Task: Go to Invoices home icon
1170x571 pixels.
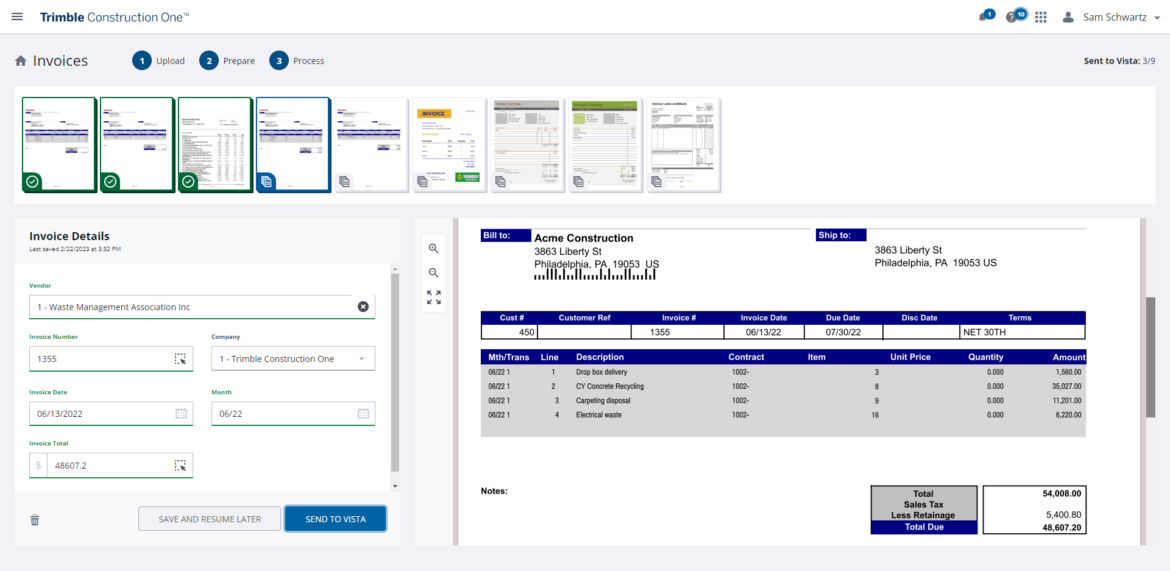Action: [x=21, y=61]
